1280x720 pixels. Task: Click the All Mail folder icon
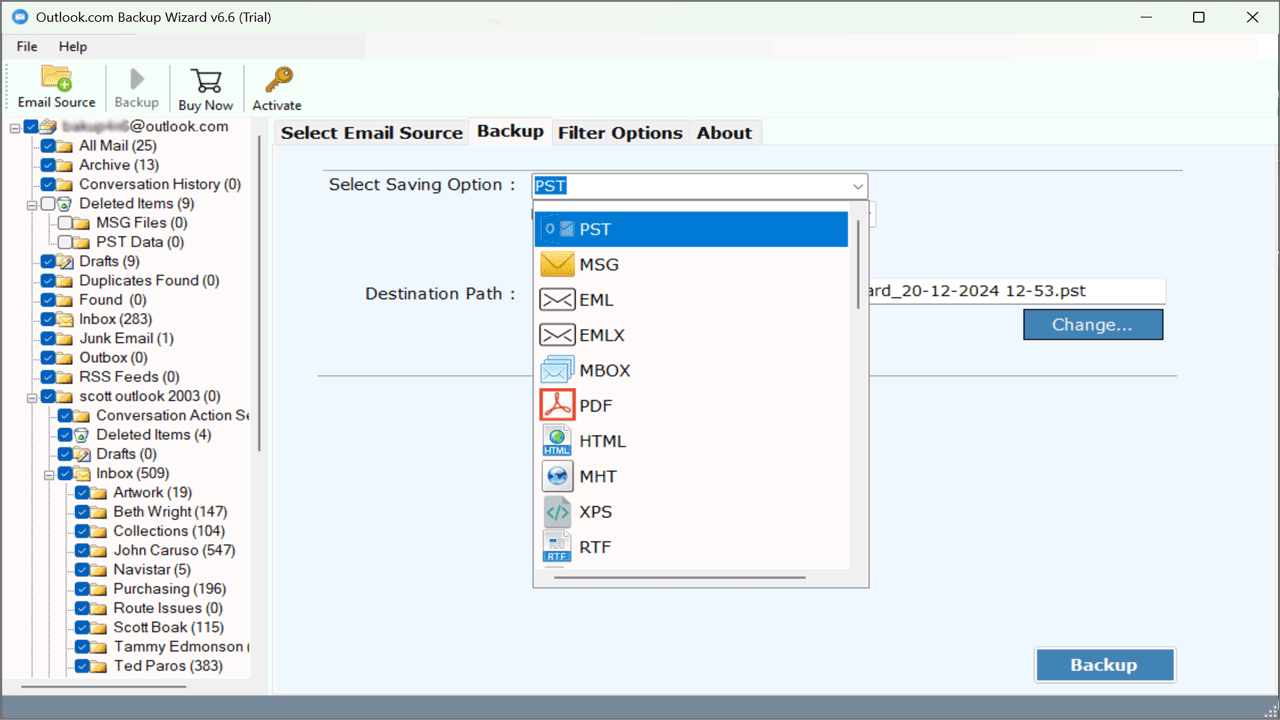click(x=66, y=146)
